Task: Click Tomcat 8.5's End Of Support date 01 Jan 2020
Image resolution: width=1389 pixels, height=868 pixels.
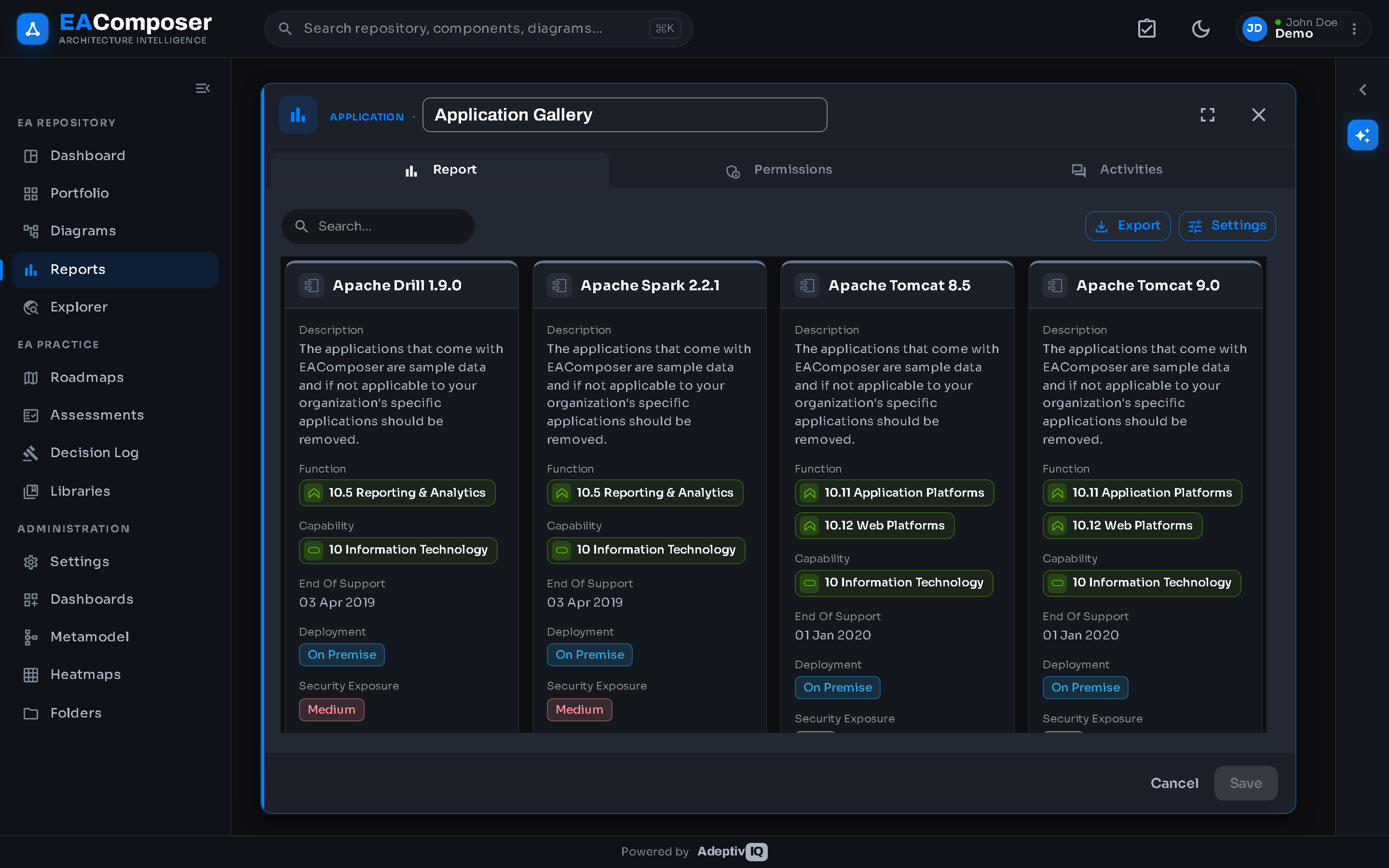Action: [833, 635]
